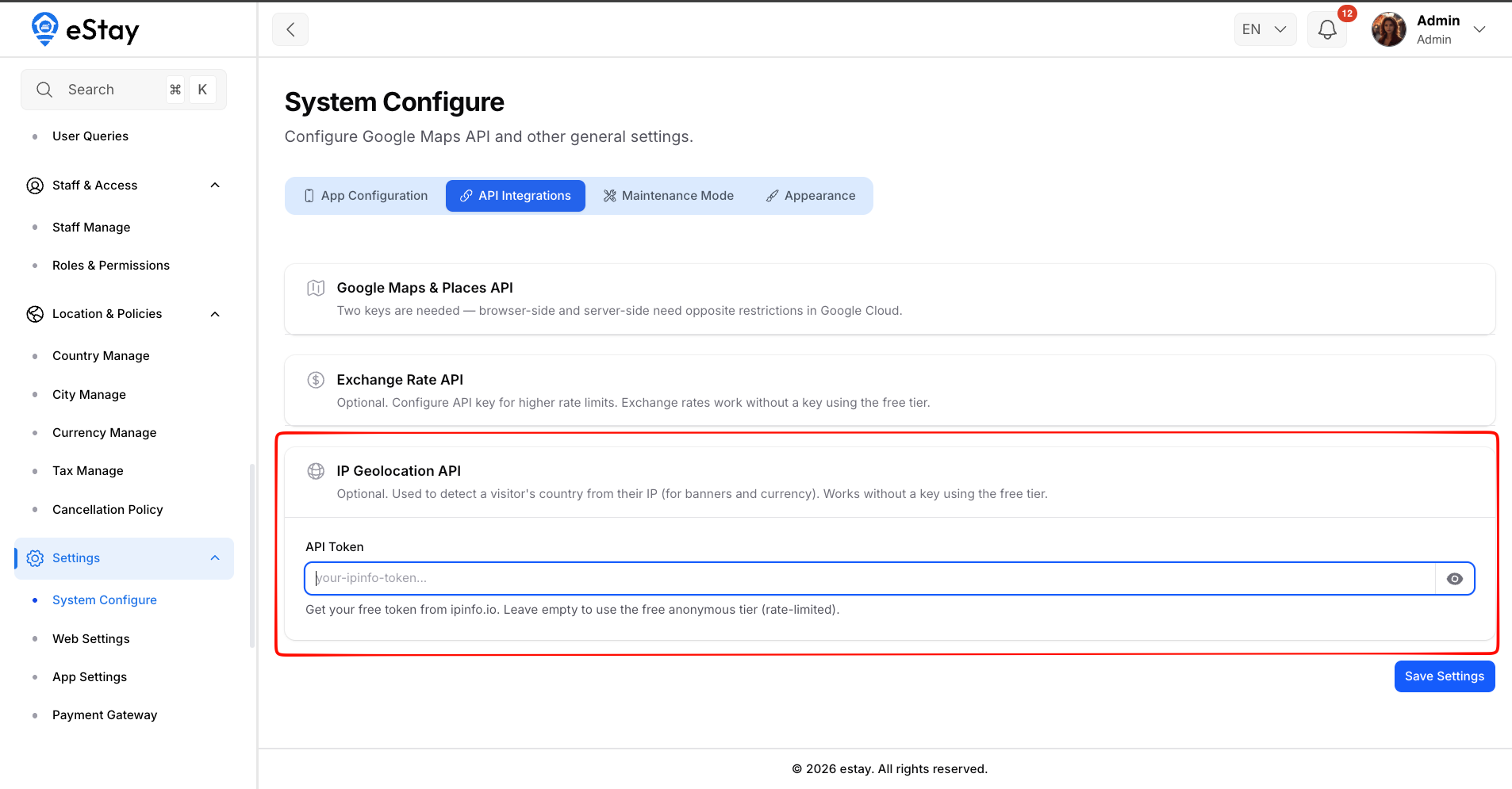Open Tax Manage
The height and width of the screenshot is (789, 1512).
pos(88,471)
